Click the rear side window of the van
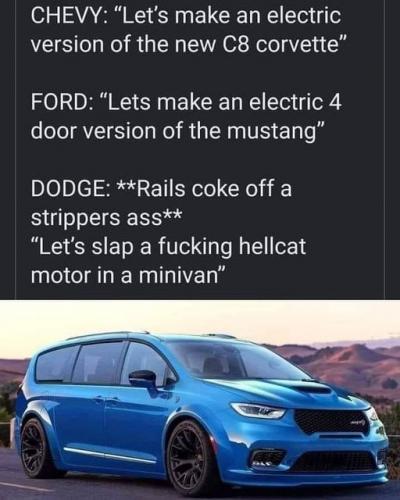Viewport: 400px width, 500px height. click(x=55, y=364)
